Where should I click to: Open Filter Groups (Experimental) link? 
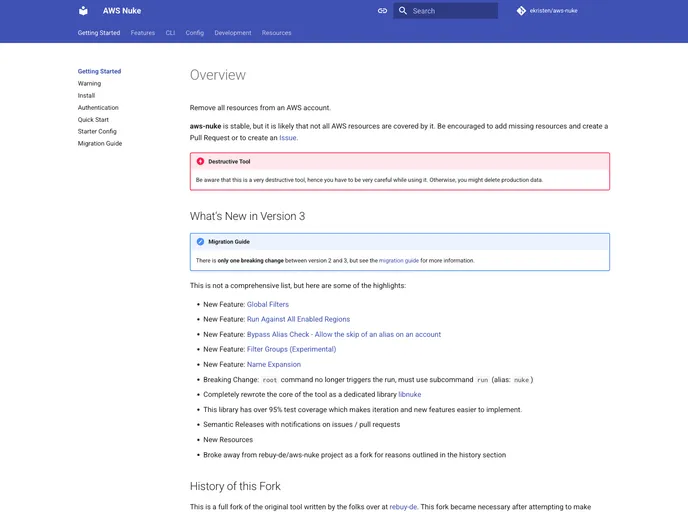[291, 349]
